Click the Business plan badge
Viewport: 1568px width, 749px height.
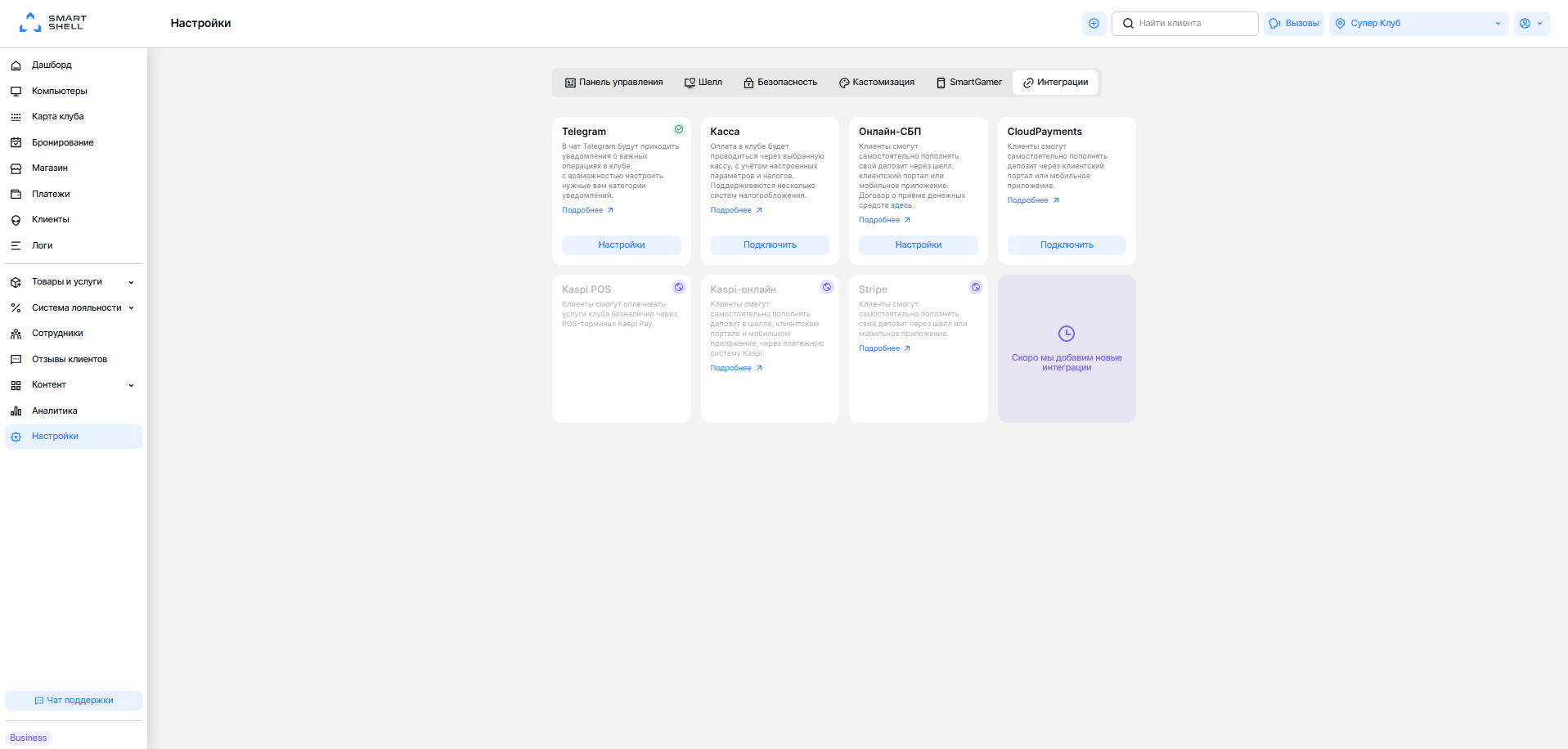29,738
